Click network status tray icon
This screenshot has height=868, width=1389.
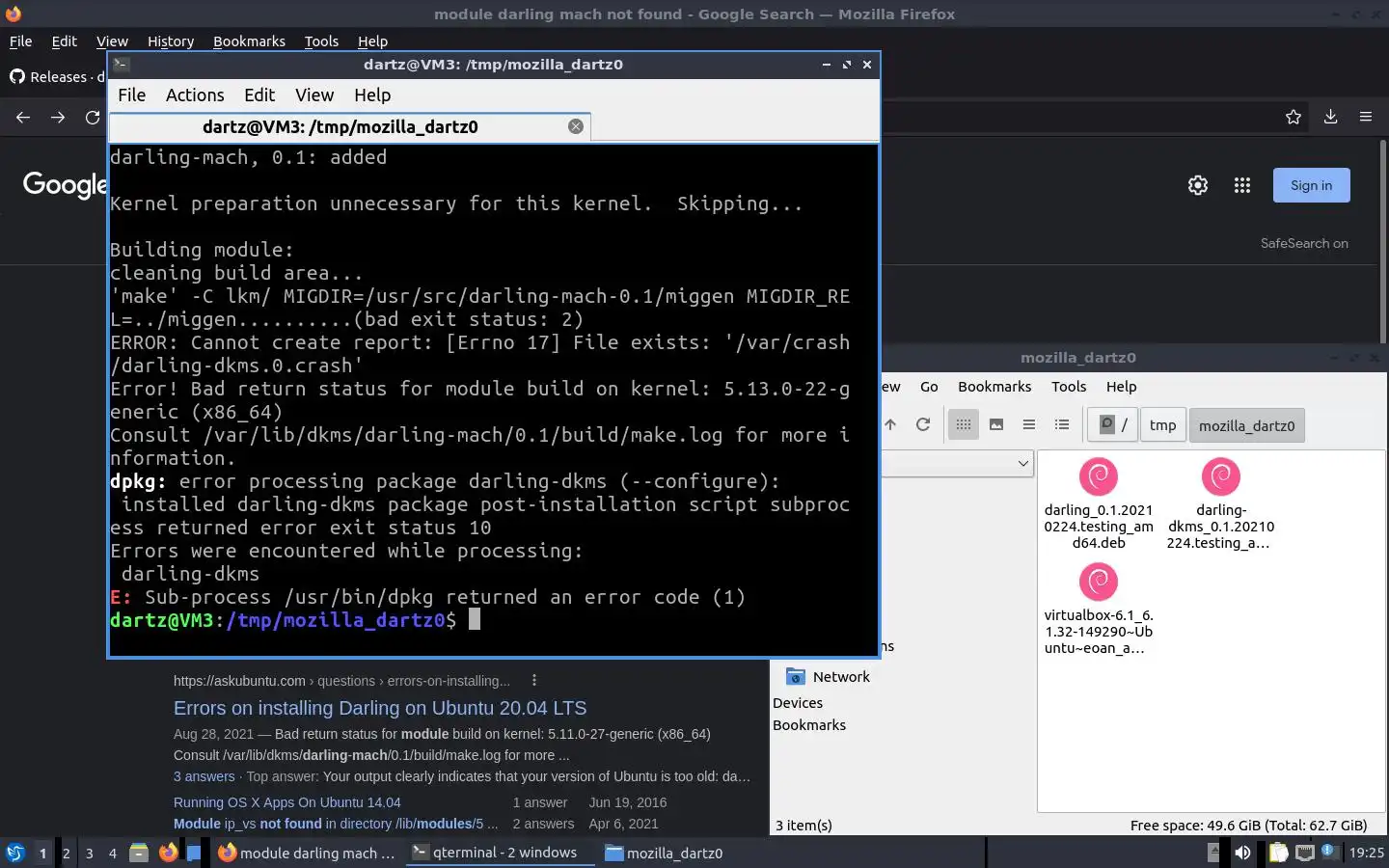(x=1305, y=853)
